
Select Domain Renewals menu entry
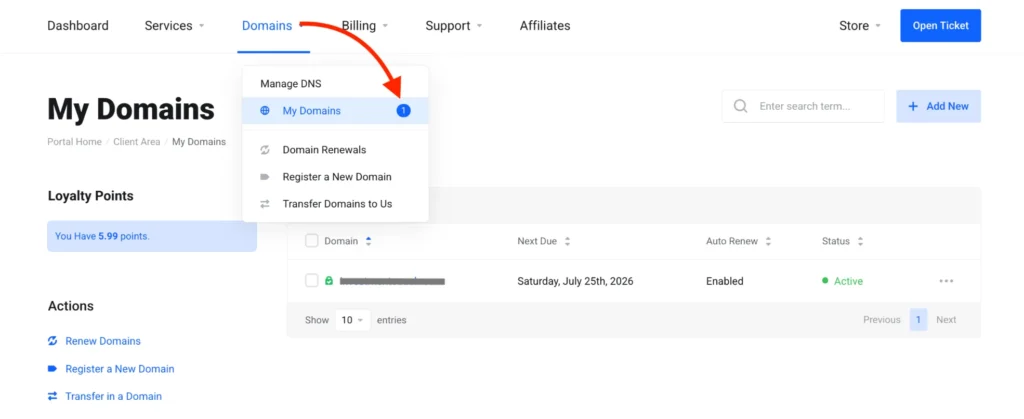[x=335, y=150]
